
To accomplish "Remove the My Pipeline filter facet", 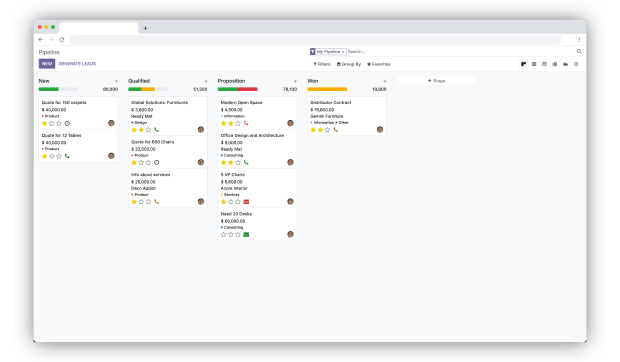I will pos(343,52).
